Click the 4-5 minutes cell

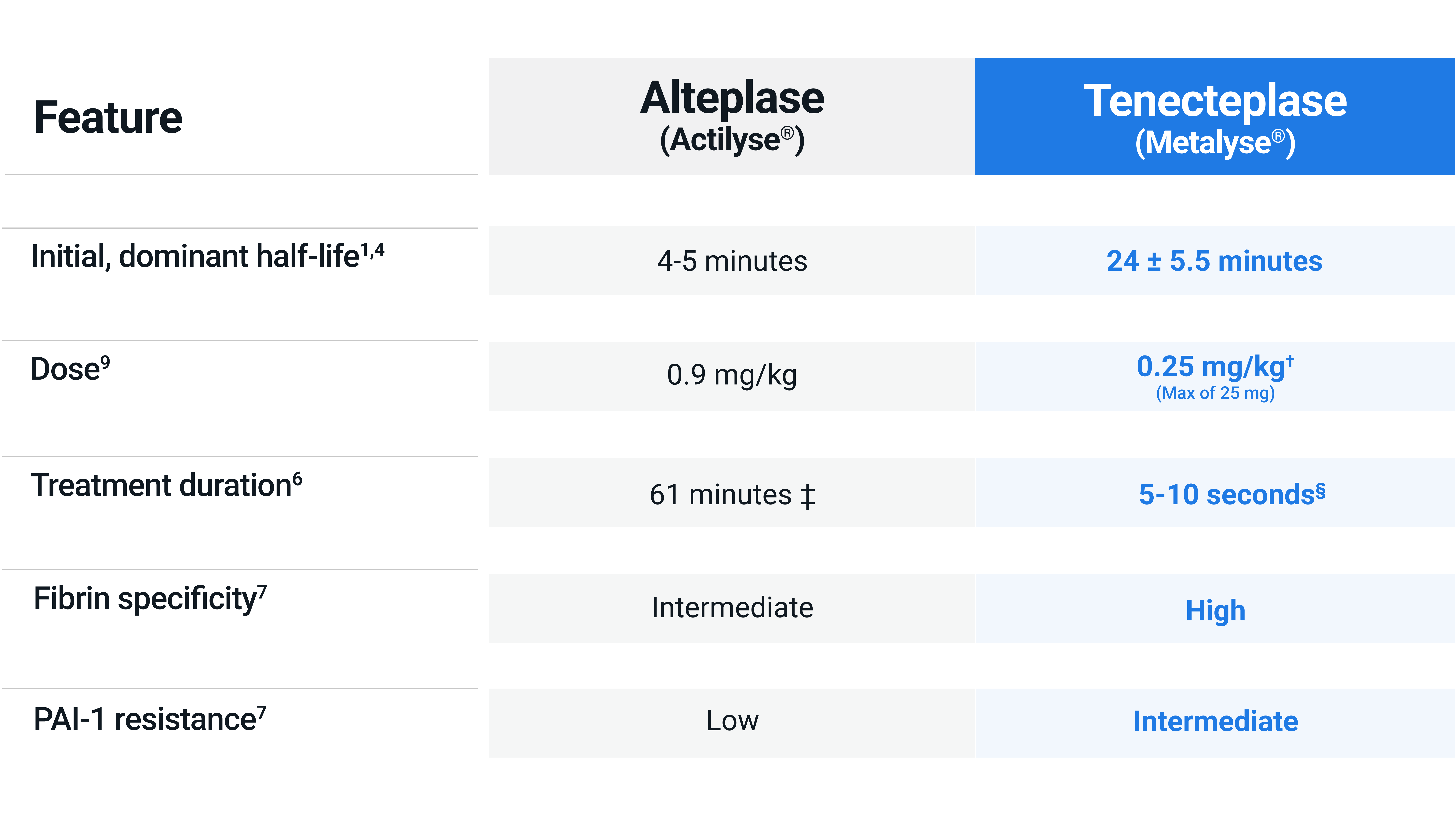click(x=732, y=261)
